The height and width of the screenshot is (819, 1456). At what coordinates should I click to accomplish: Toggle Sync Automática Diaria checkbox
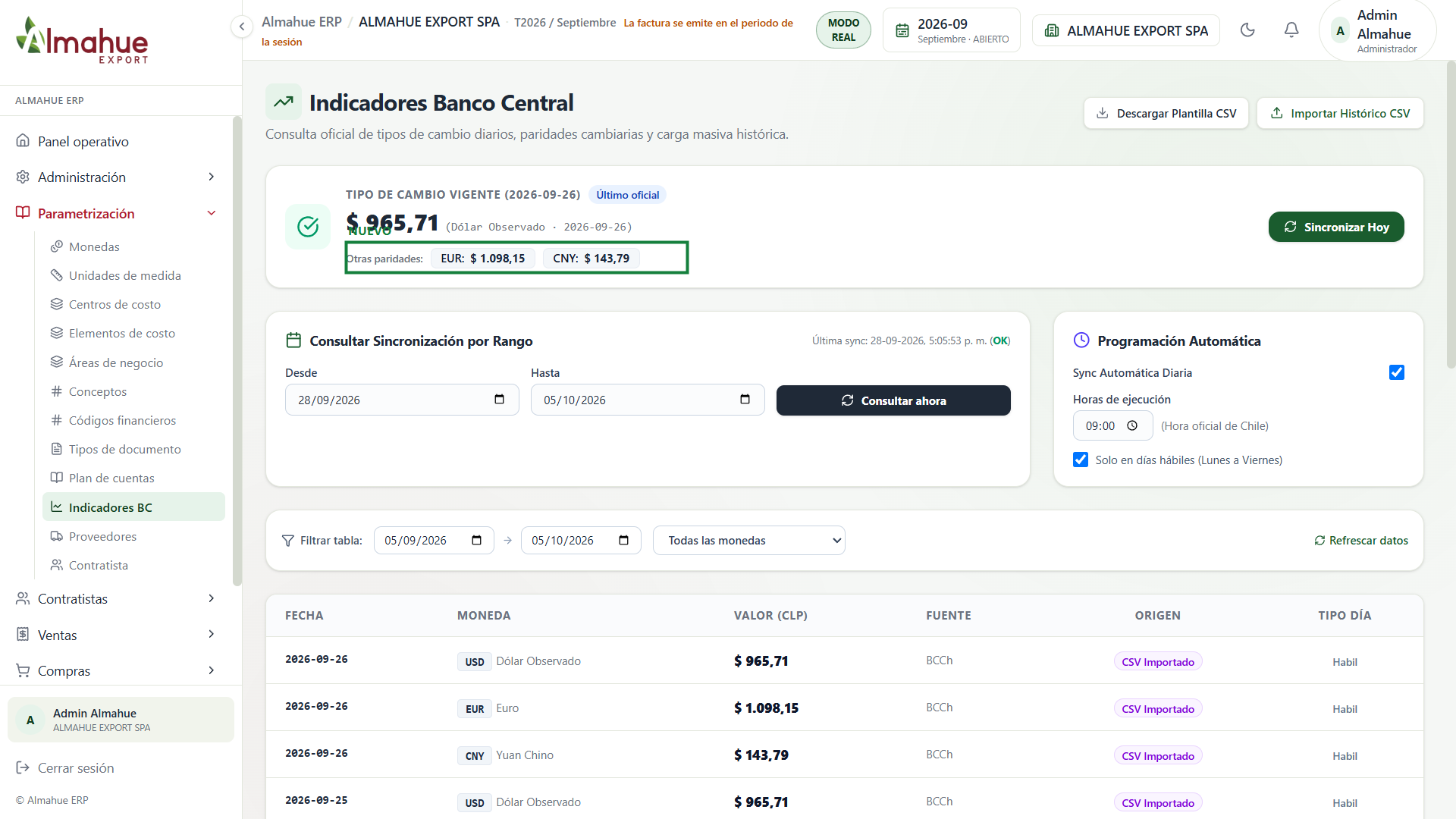click(x=1396, y=372)
